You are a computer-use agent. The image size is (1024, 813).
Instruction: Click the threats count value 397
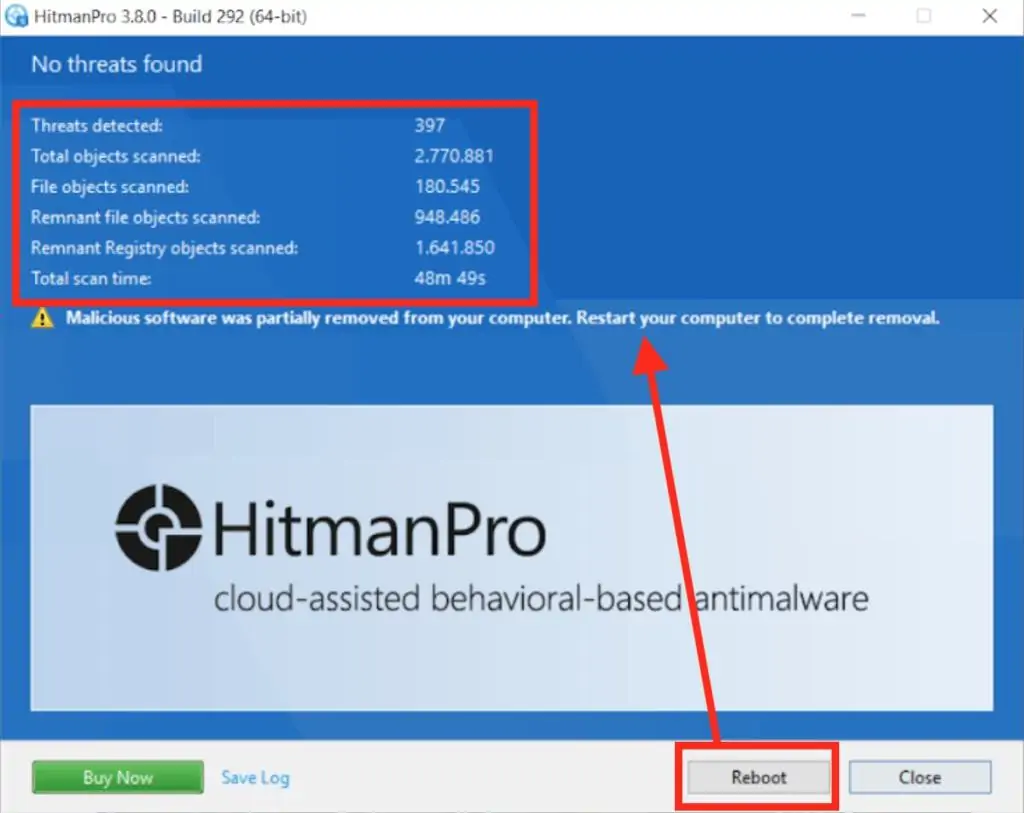pyautogui.click(x=430, y=125)
